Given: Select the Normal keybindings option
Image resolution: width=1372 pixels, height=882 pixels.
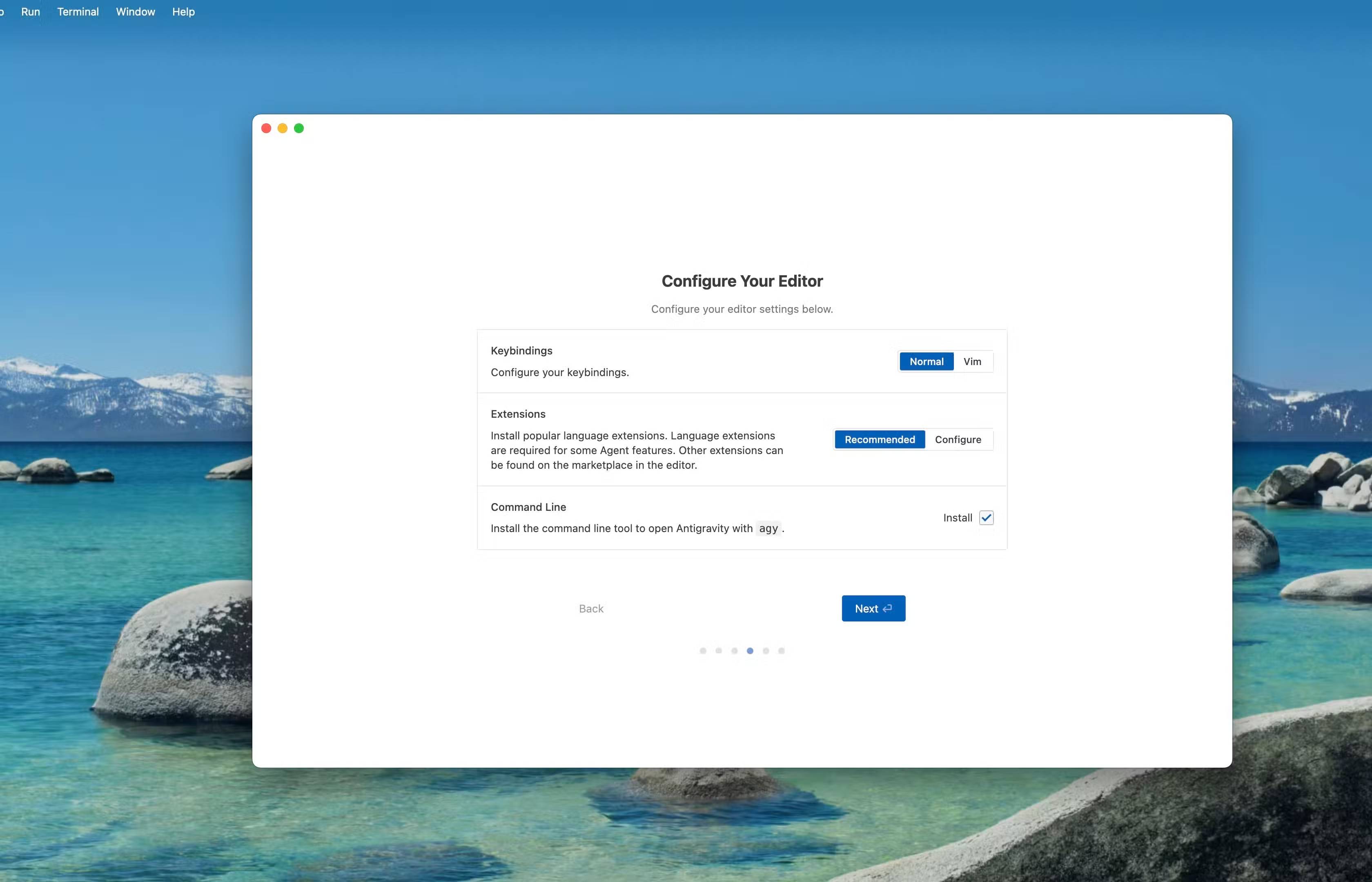Looking at the screenshot, I should coord(926,361).
